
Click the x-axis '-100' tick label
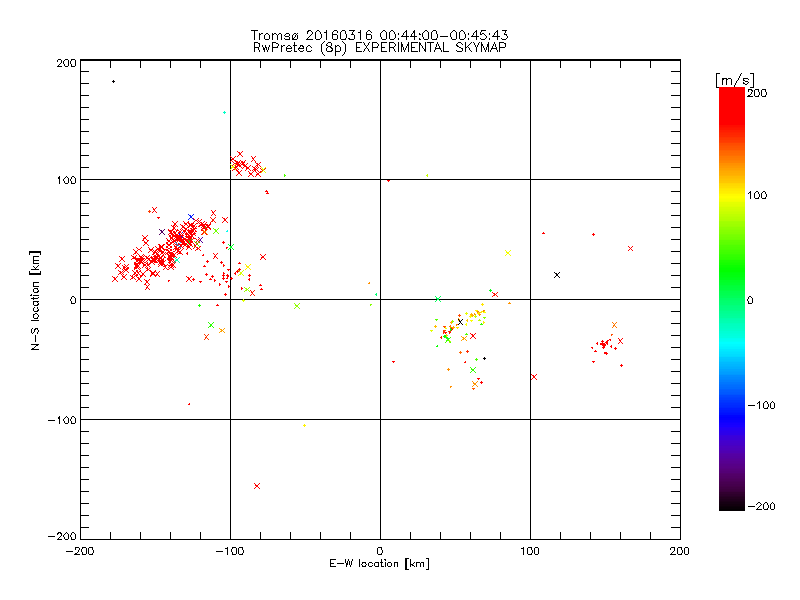point(230,551)
